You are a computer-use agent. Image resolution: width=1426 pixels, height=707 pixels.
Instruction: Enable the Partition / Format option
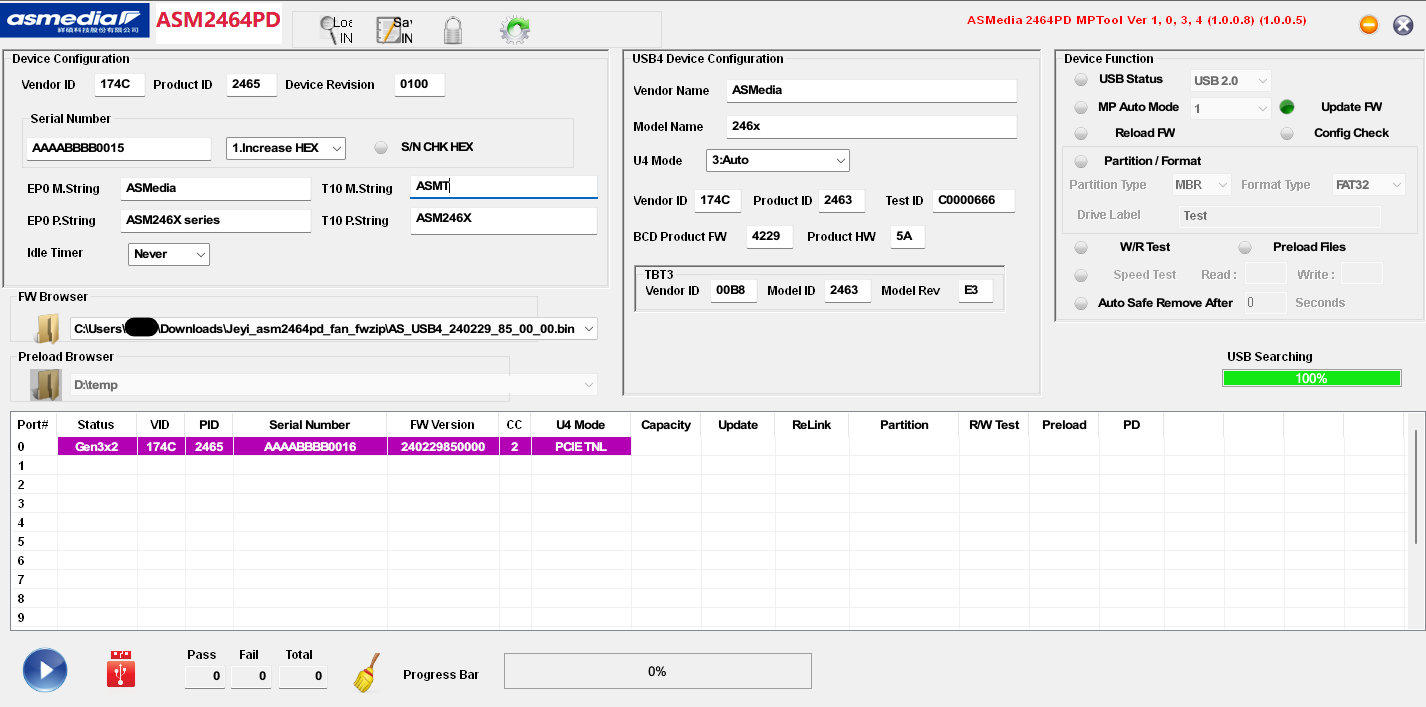(1081, 161)
